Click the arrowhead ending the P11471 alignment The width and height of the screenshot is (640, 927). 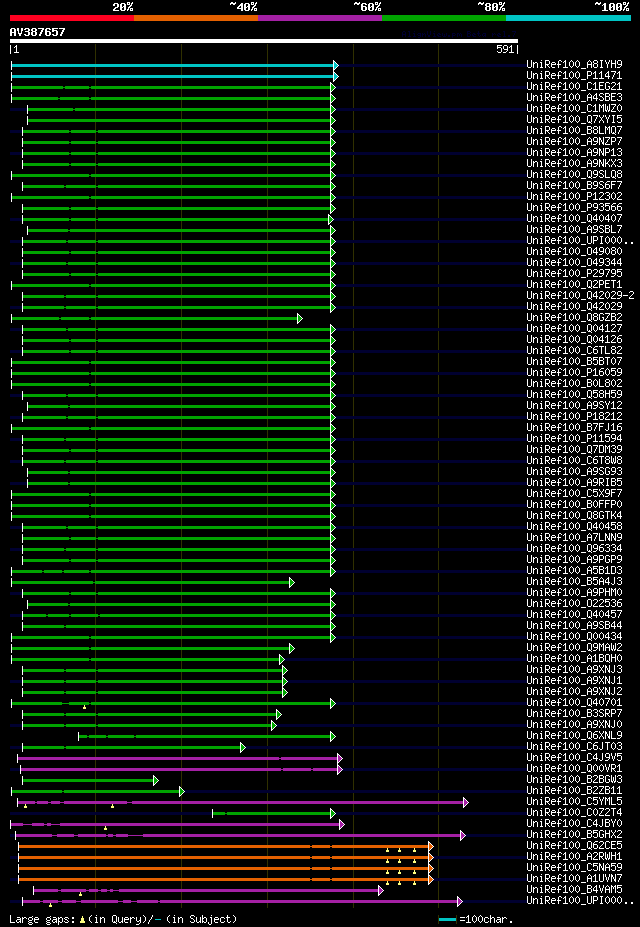336,76
